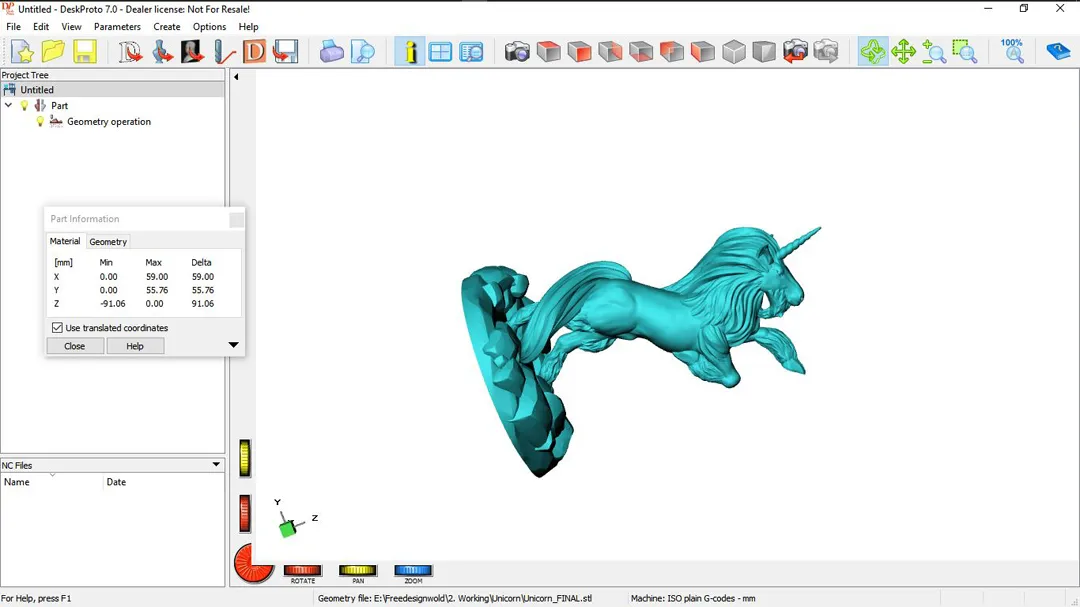Select the Right view cube icon
This screenshot has height=607, width=1080.
(x=610, y=52)
